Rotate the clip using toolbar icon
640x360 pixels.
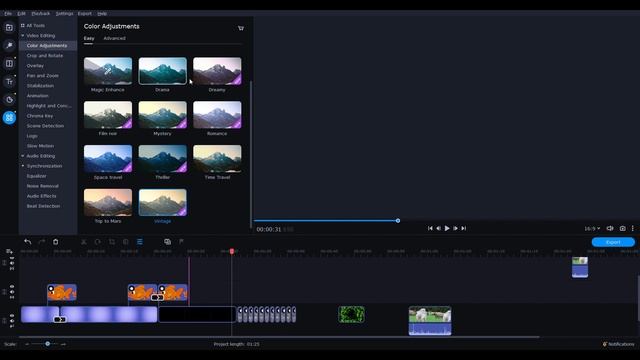[x=98, y=242]
